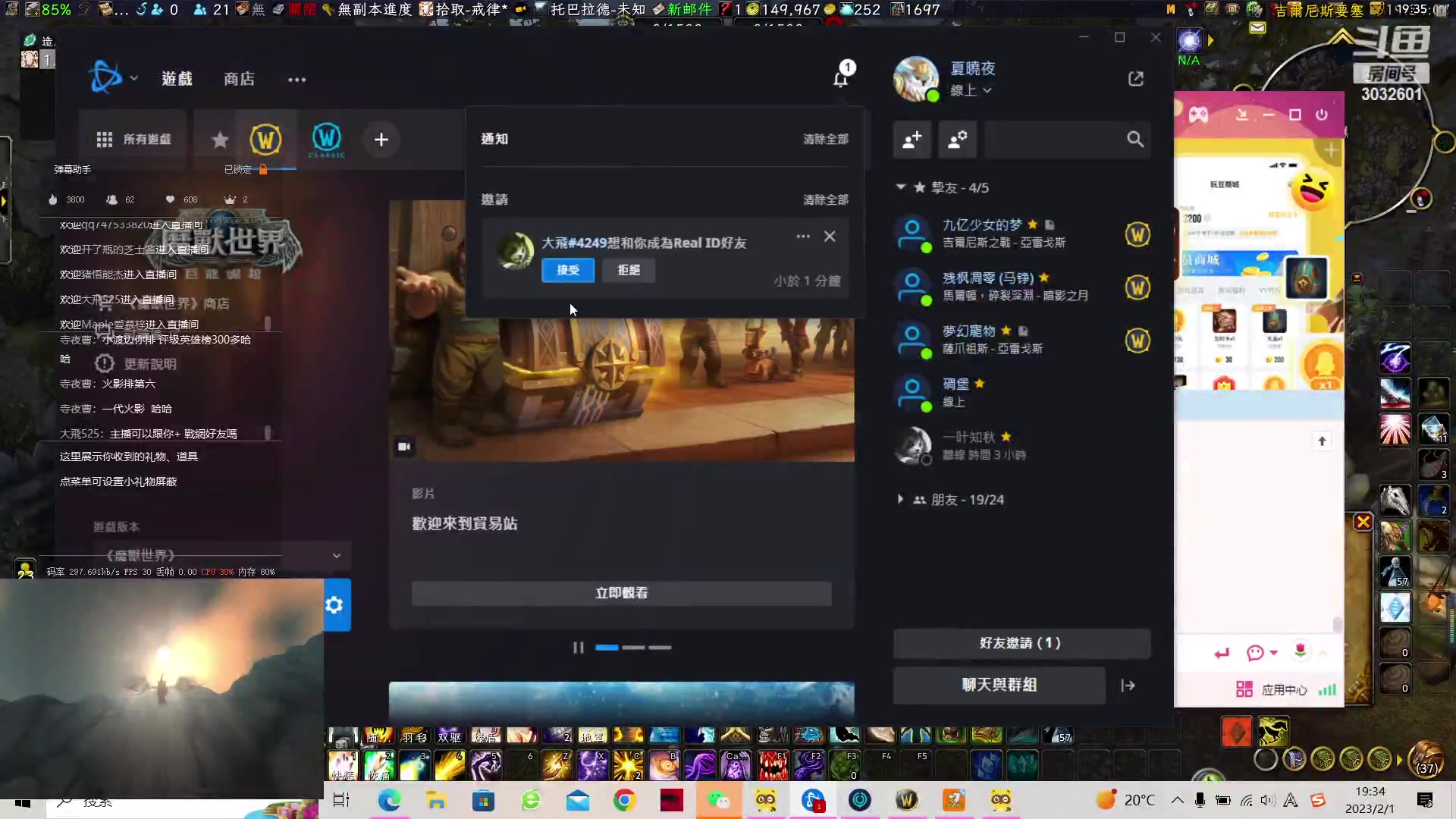Click the add friend icon
Screen dimensions: 1456x819
tap(912, 140)
